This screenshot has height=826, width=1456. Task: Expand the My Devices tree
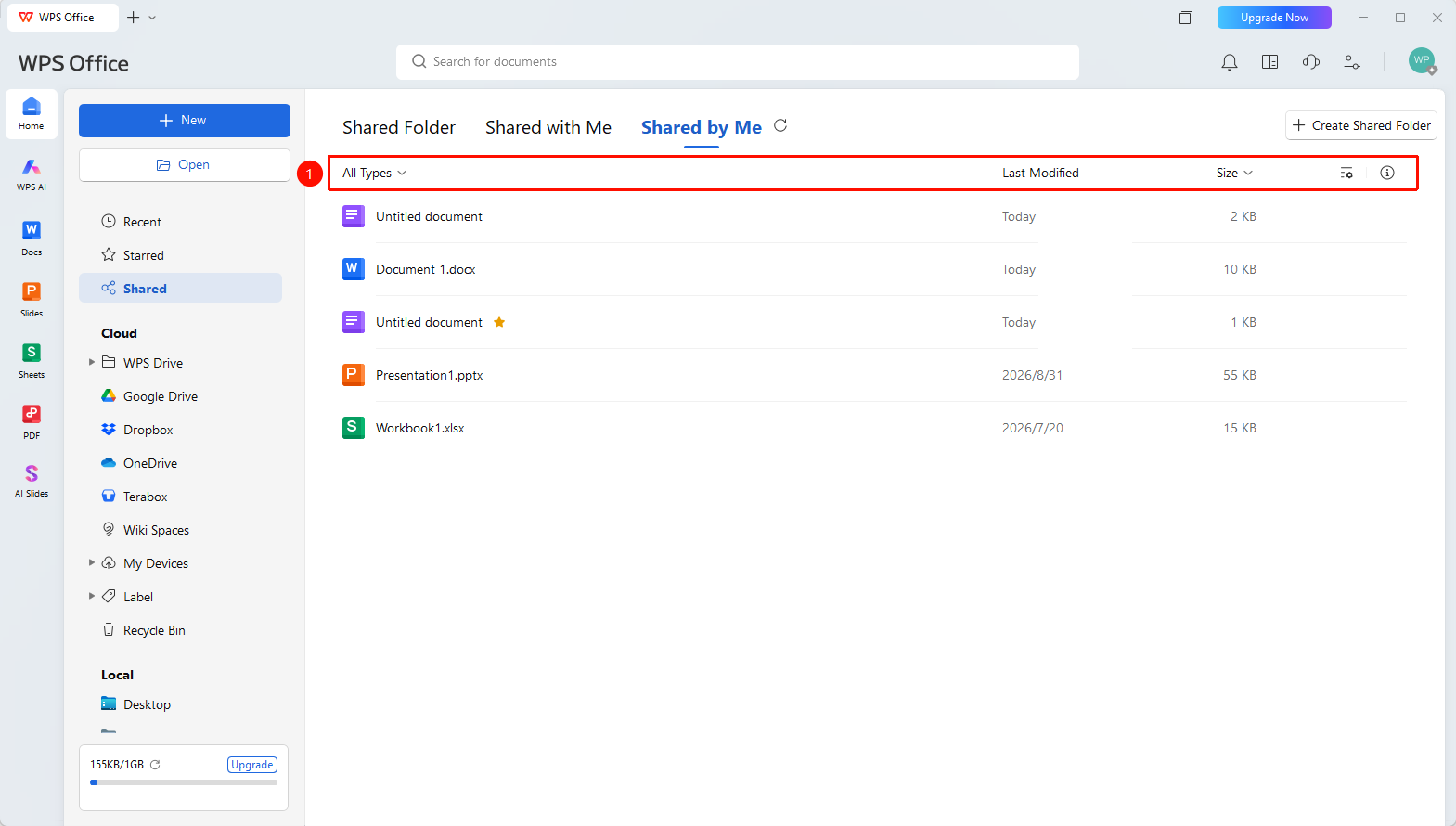click(92, 562)
